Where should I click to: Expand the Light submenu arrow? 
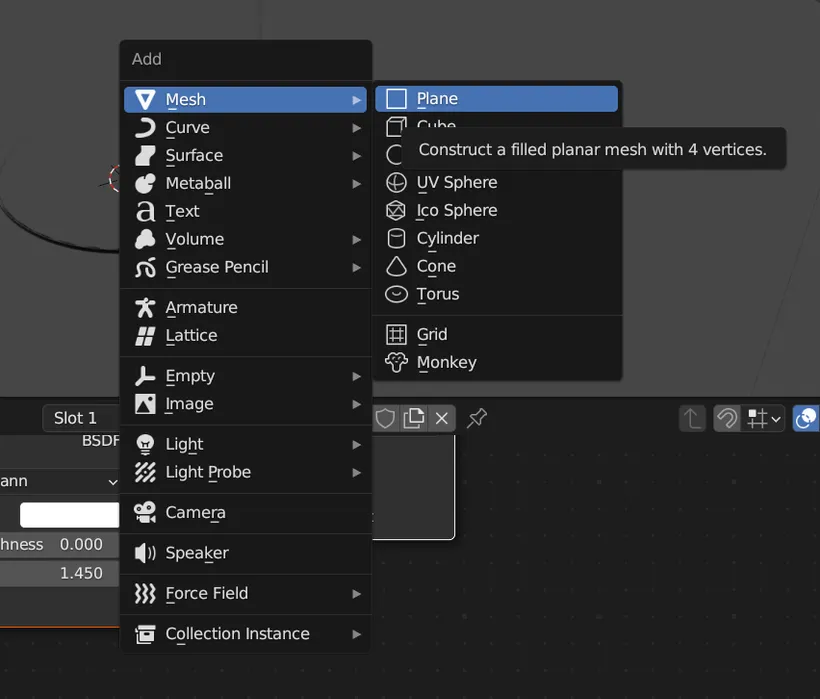pos(357,445)
